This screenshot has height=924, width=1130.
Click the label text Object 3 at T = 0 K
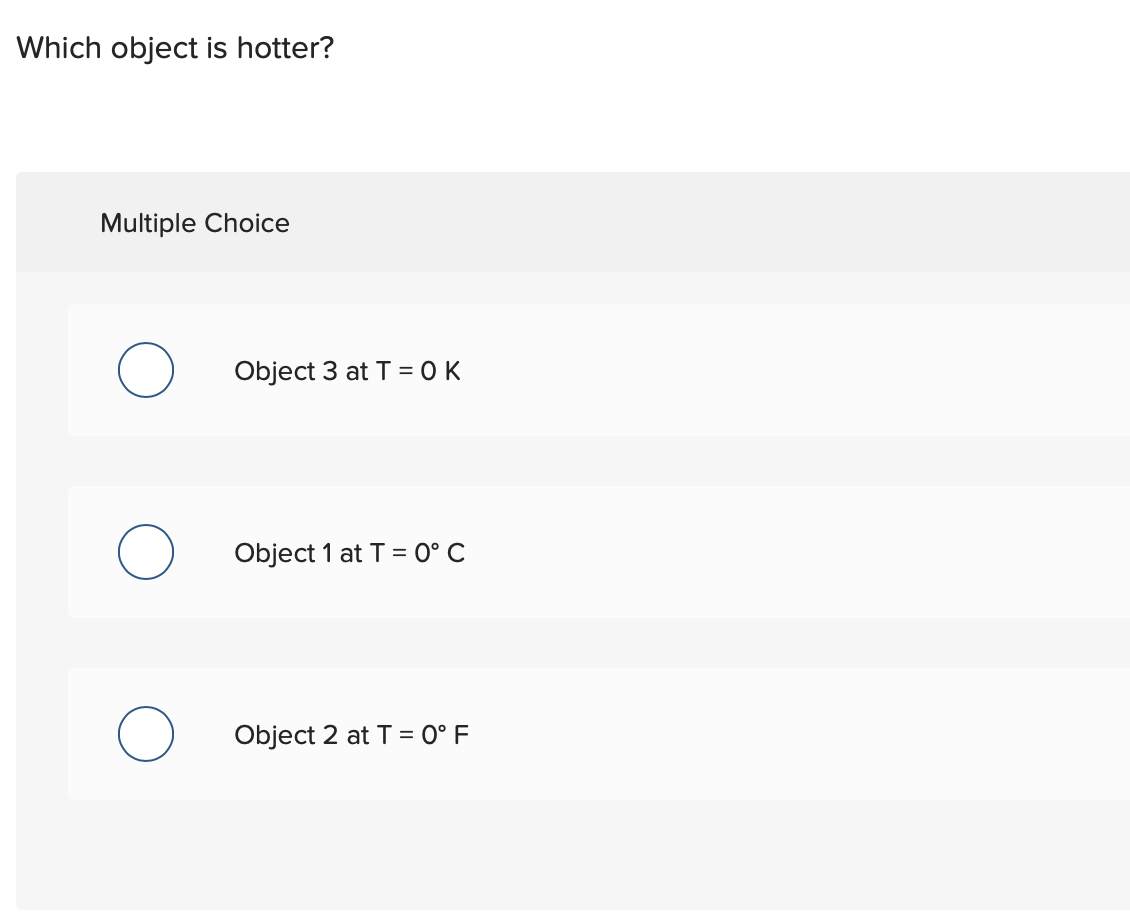pos(347,370)
